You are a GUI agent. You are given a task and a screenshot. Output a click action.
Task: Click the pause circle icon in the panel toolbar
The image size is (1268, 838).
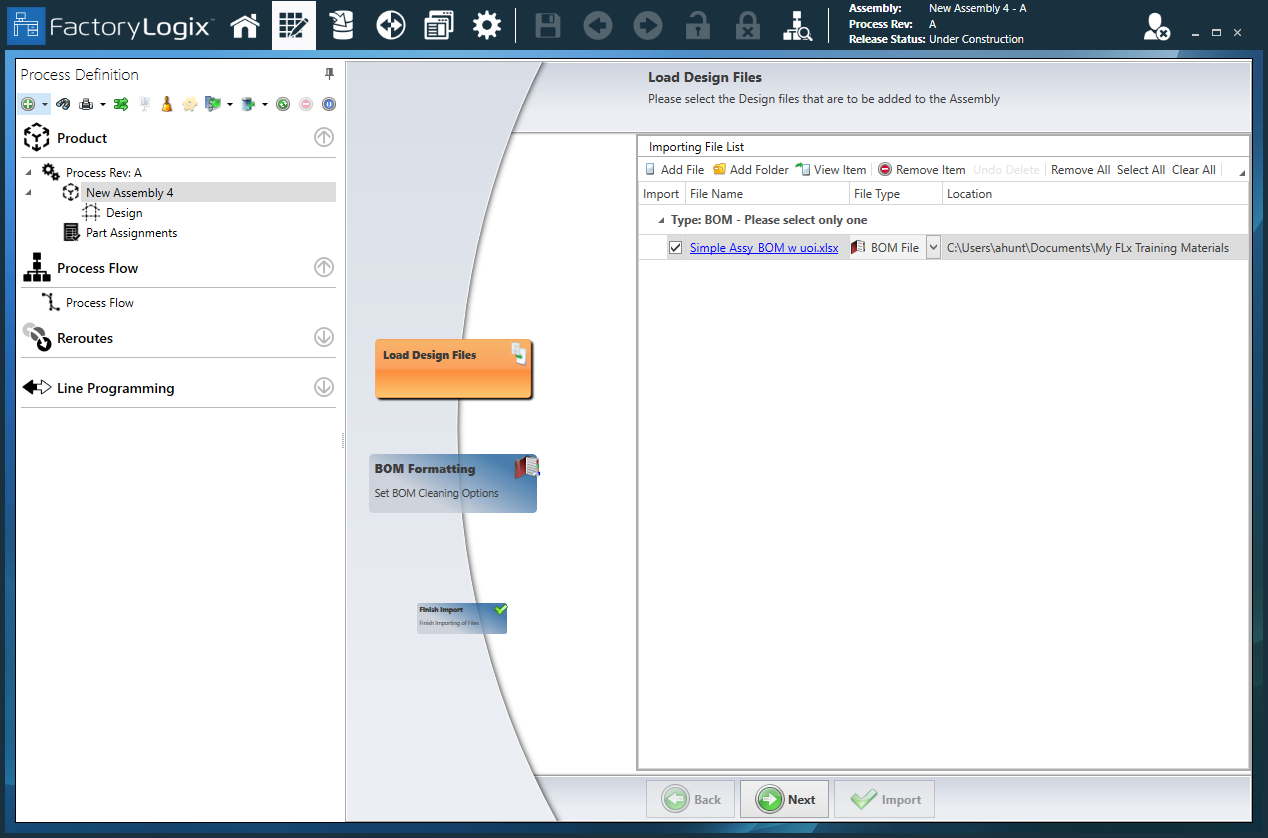[328, 103]
